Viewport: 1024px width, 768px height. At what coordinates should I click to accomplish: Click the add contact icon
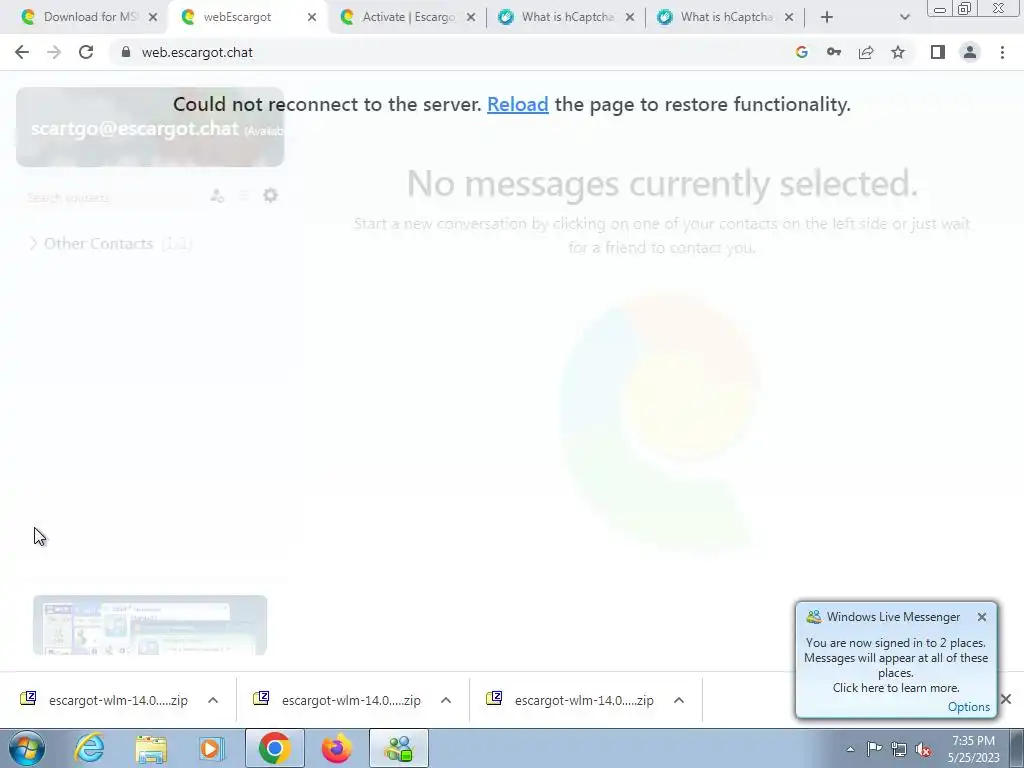click(217, 195)
